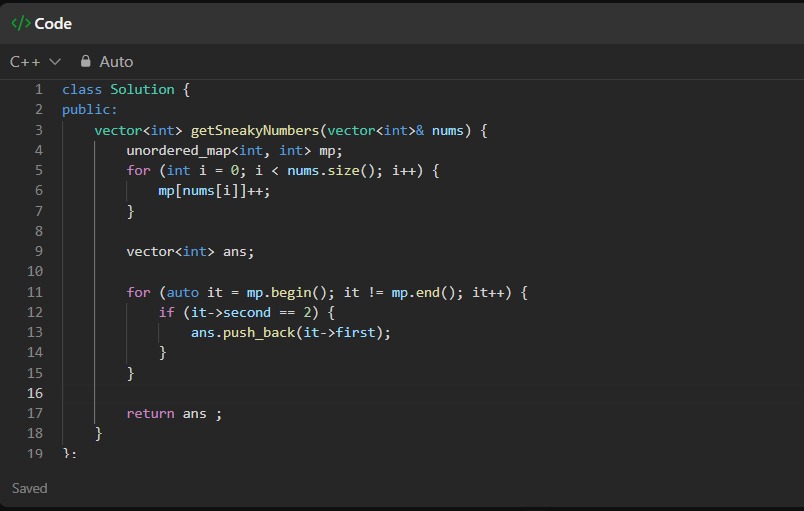Image resolution: width=804 pixels, height=511 pixels.
Task: Click the Saved status text
Action: [30, 488]
